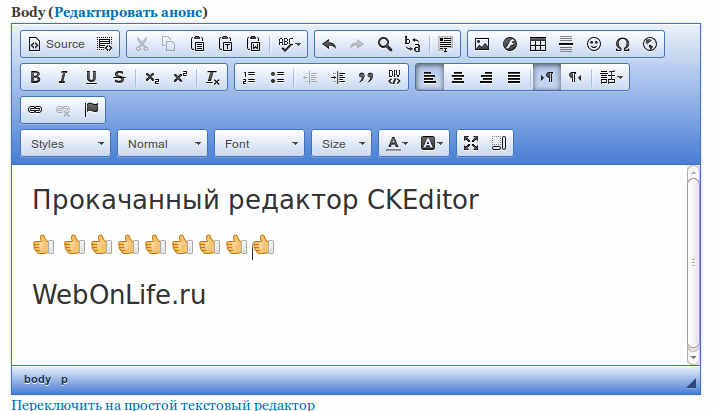Image resolution: width=715 pixels, height=411 pixels.
Task: Click the Remove Format icon
Action: [x=212, y=77]
